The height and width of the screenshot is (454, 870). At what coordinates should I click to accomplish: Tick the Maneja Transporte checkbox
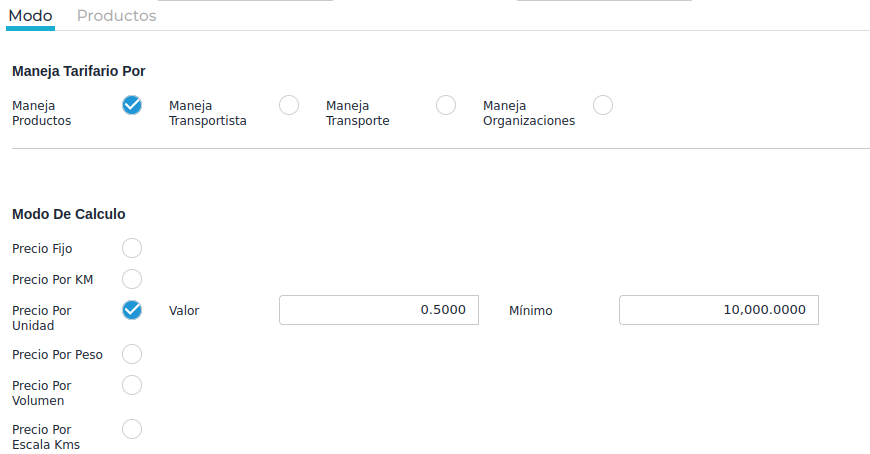446,105
